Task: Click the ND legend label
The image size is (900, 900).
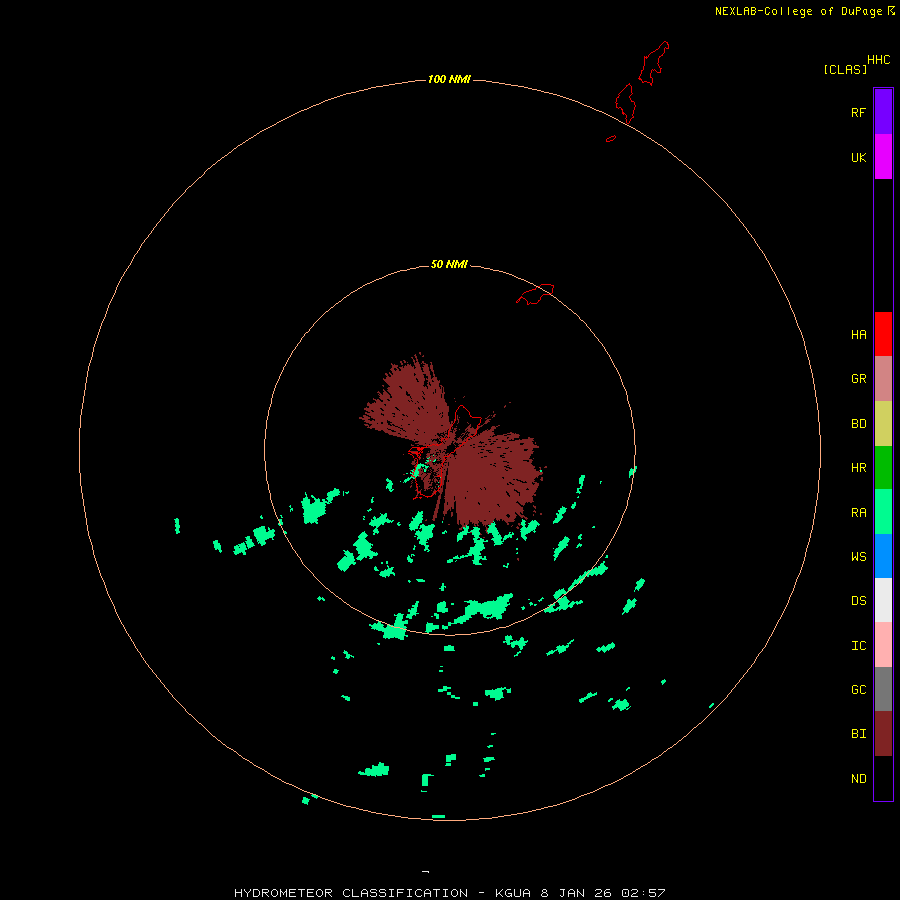Action: pyautogui.click(x=858, y=778)
